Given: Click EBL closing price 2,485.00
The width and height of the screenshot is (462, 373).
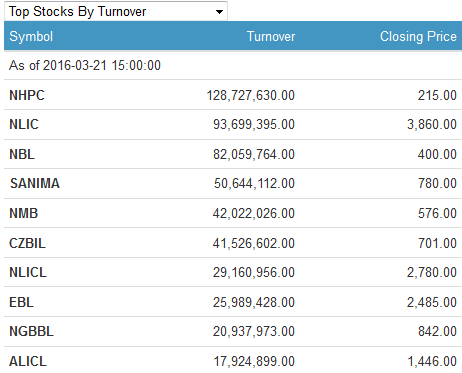Looking at the screenshot, I should coord(432,302).
